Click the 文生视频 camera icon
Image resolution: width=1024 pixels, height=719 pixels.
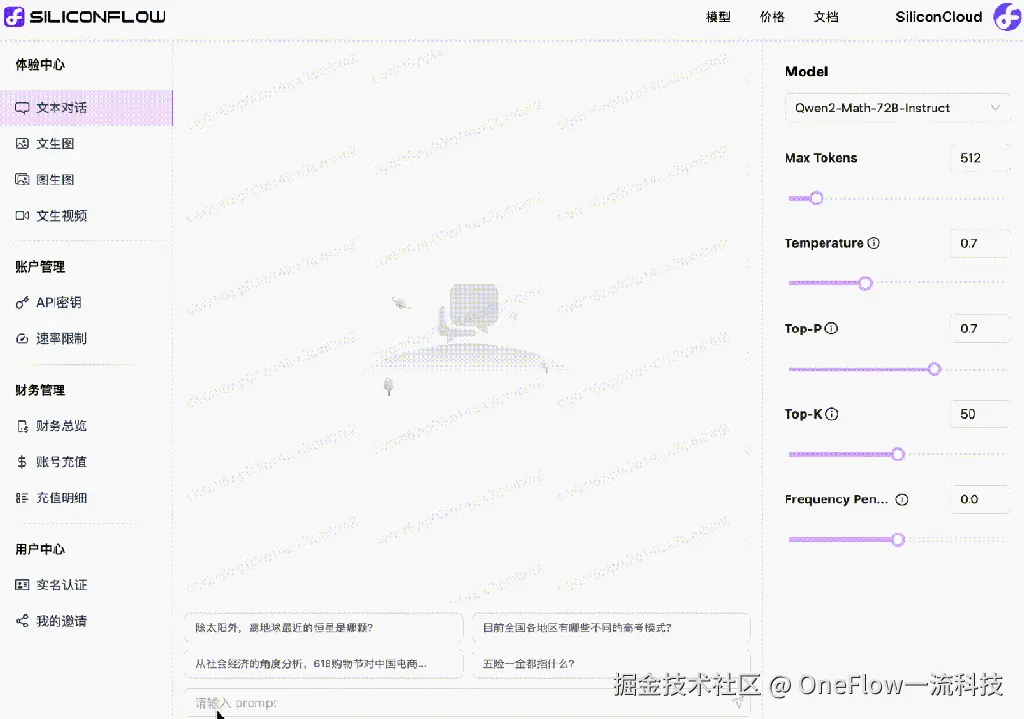click(22, 216)
